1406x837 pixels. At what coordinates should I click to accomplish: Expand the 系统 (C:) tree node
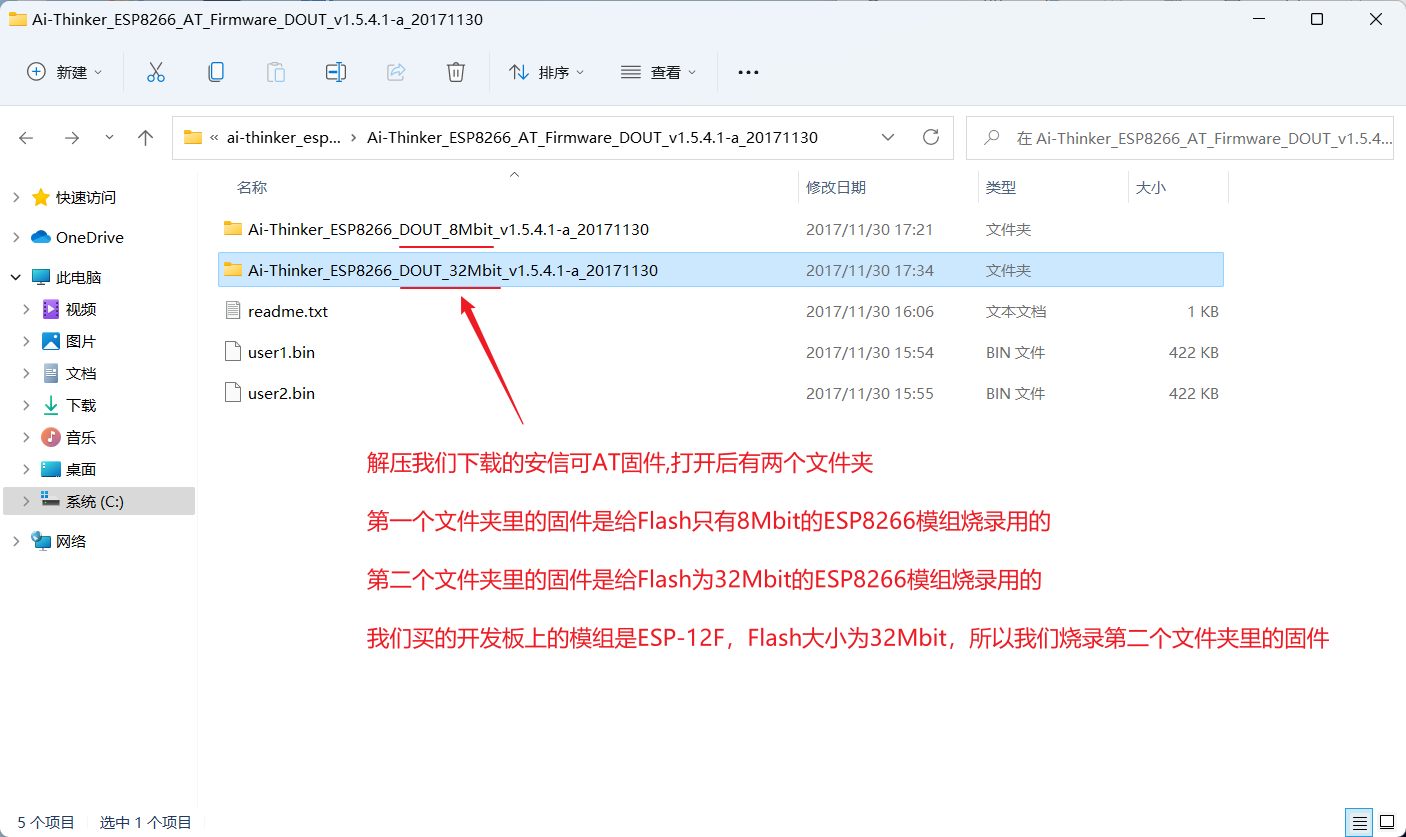click(27, 501)
